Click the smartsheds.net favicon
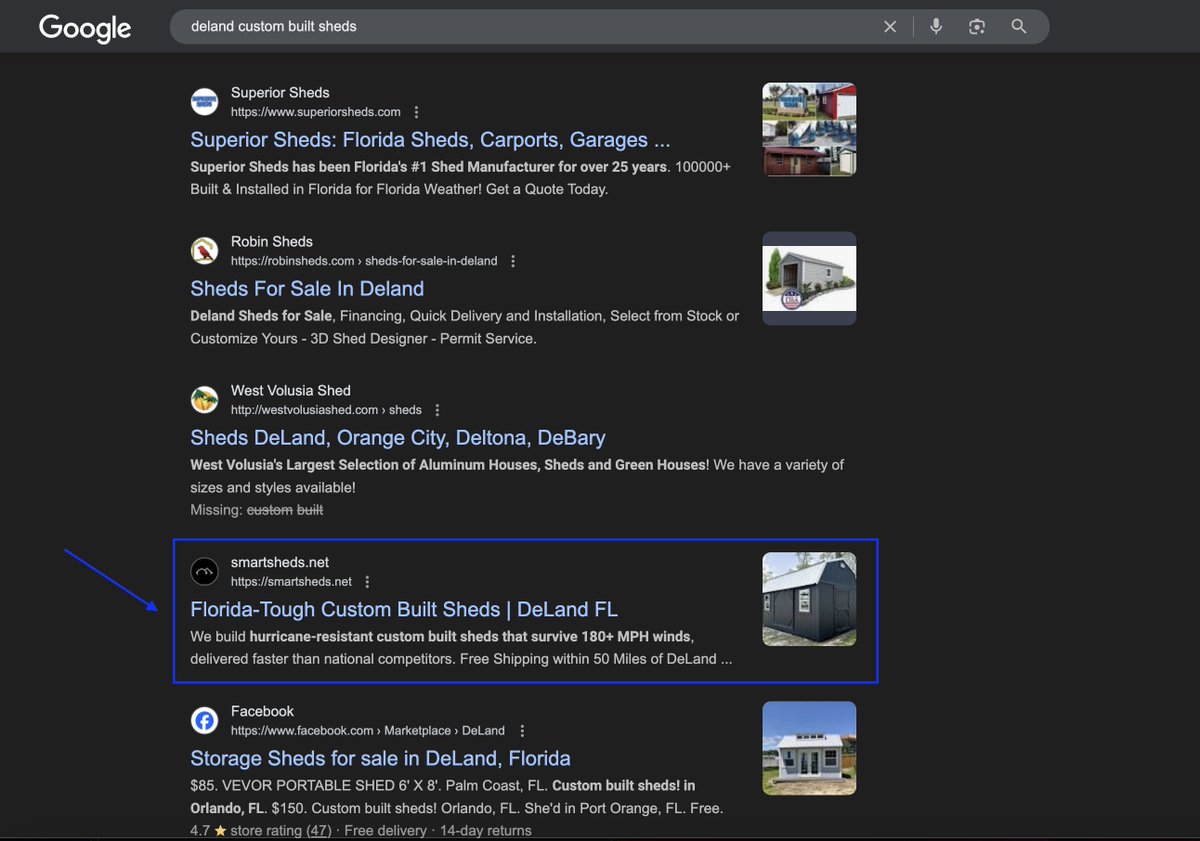 (x=204, y=571)
